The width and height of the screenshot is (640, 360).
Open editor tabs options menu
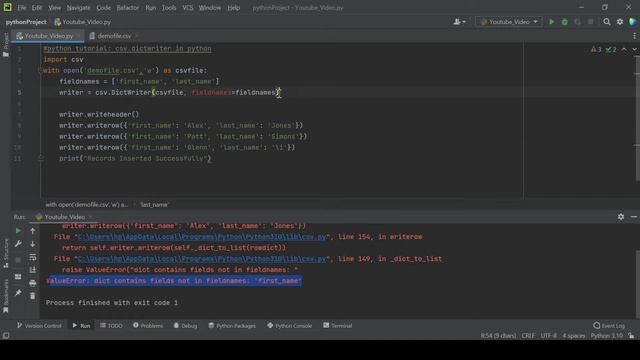(x=634, y=36)
